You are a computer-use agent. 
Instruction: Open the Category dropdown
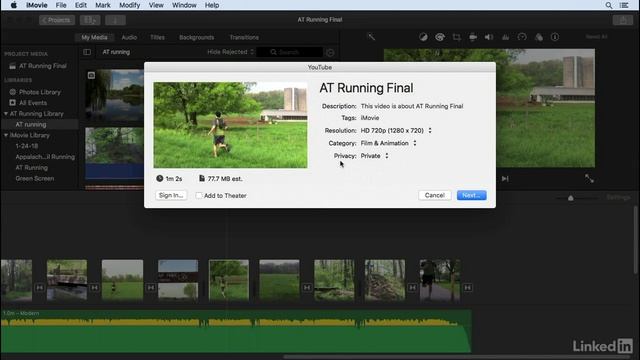click(x=389, y=143)
